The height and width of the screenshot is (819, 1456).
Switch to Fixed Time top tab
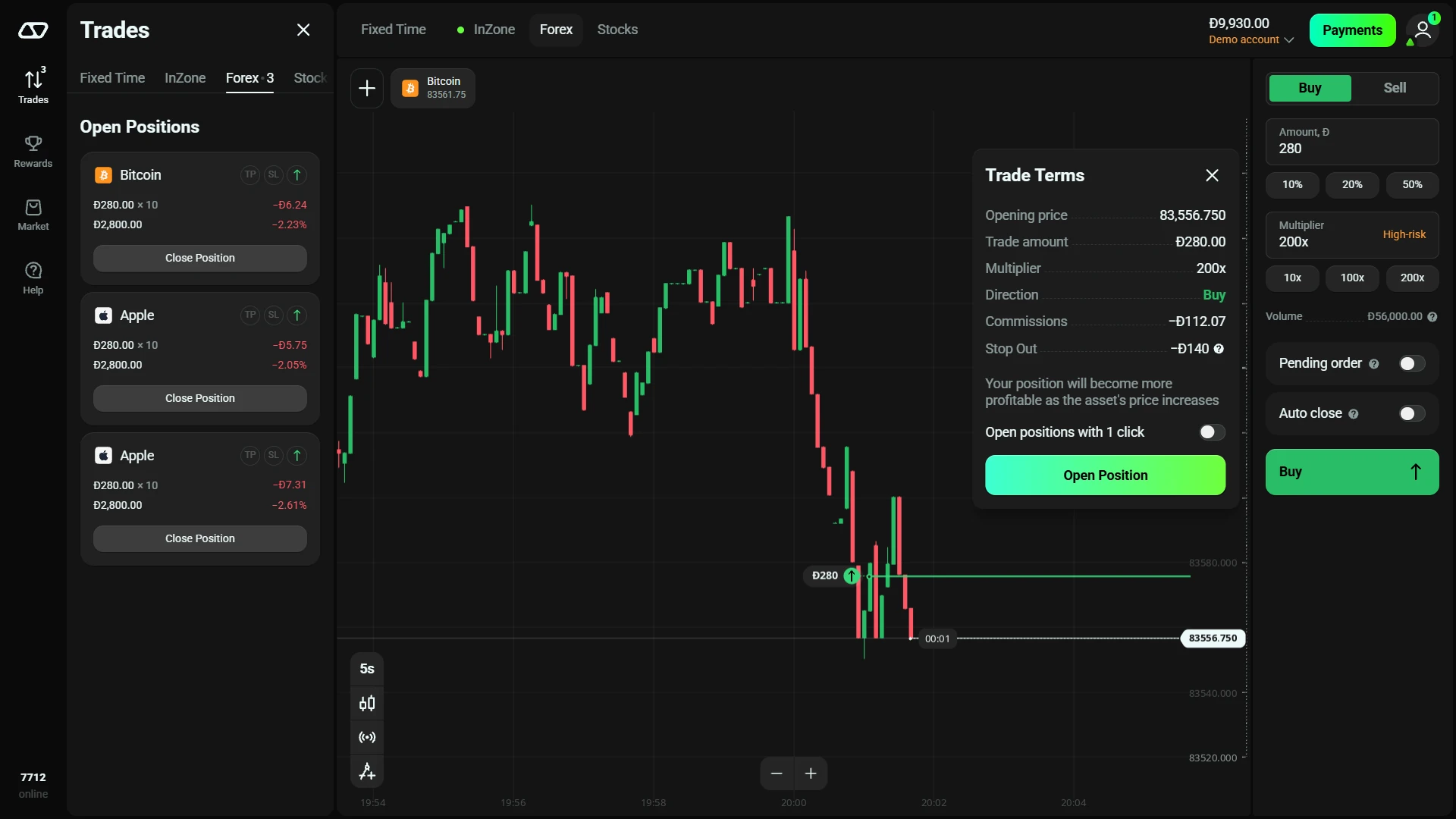[394, 30]
